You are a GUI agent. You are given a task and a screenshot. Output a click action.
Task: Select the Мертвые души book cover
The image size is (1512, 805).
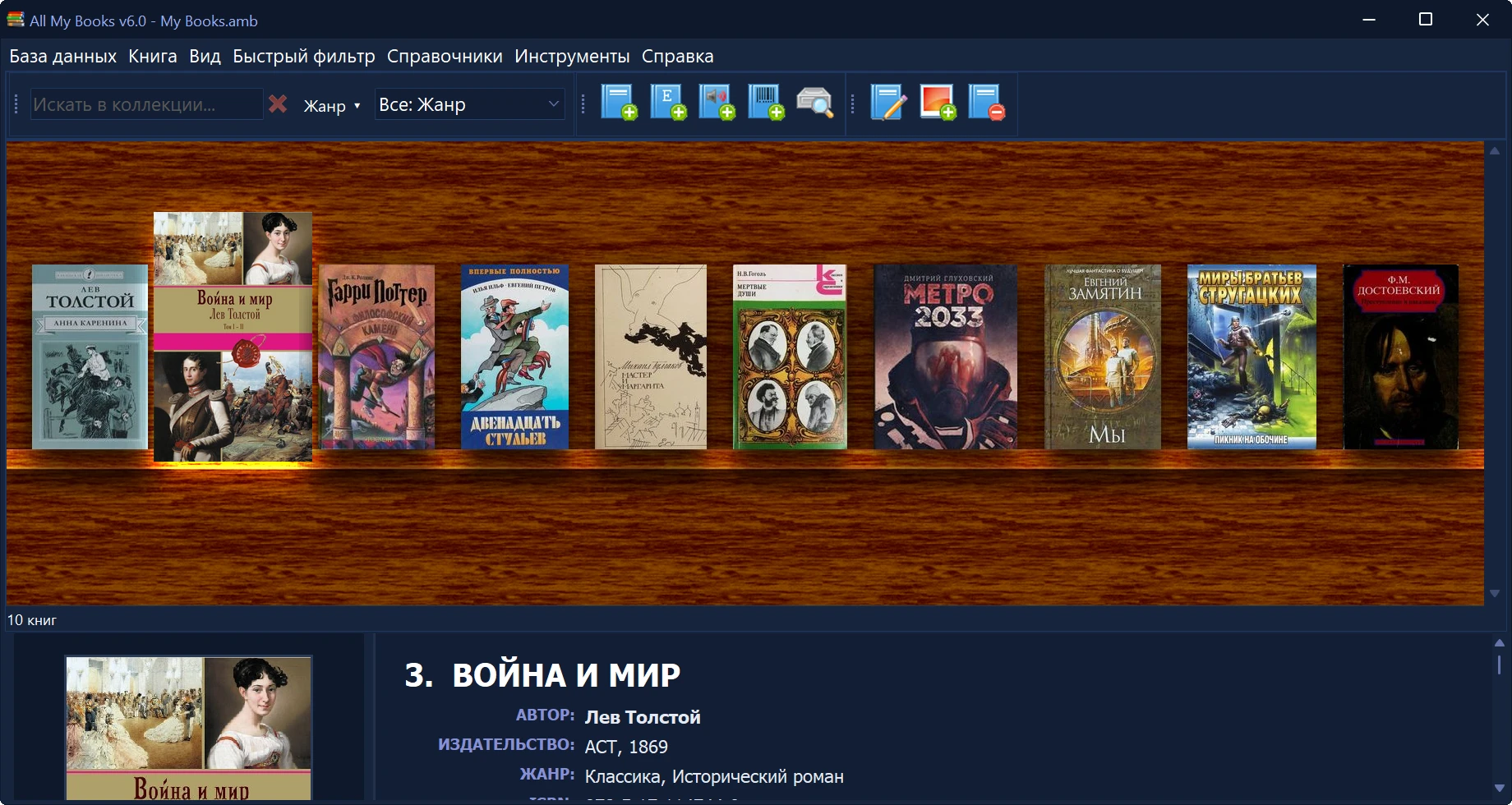pyautogui.click(x=790, y=356)
